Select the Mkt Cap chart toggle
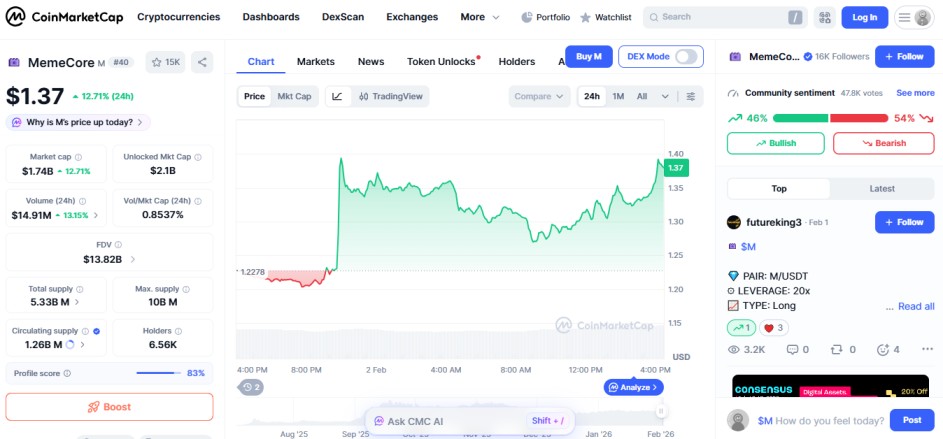The height and width of the screenshot is (439, 943). pyautogui.click(x=294, y=96)
